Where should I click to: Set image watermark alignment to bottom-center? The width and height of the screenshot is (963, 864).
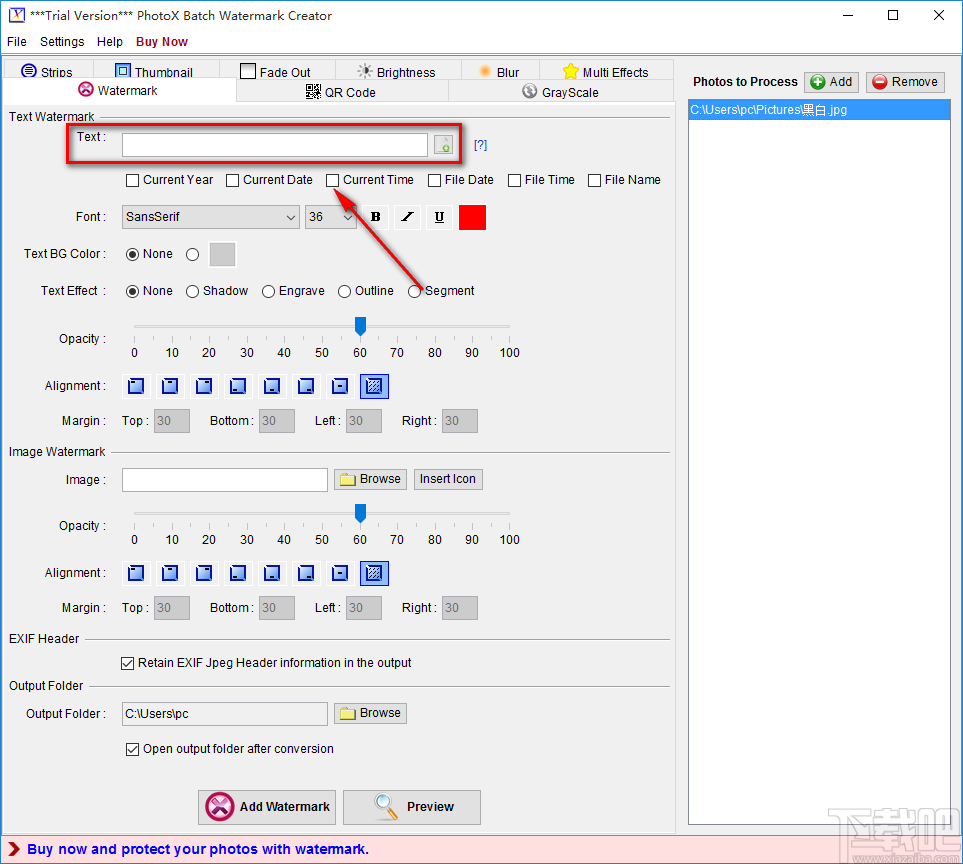point(272,573)
